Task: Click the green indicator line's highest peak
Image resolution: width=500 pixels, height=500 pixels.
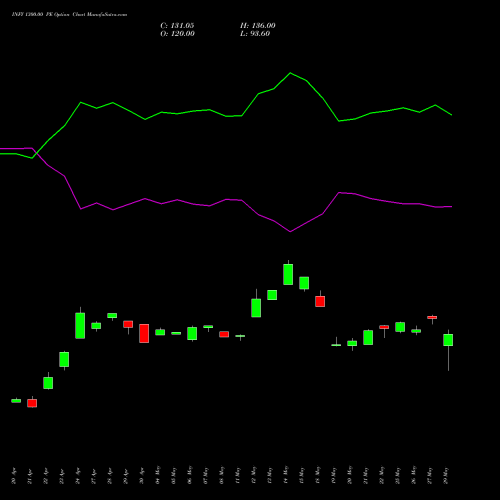Action: (x=290, y=73)
